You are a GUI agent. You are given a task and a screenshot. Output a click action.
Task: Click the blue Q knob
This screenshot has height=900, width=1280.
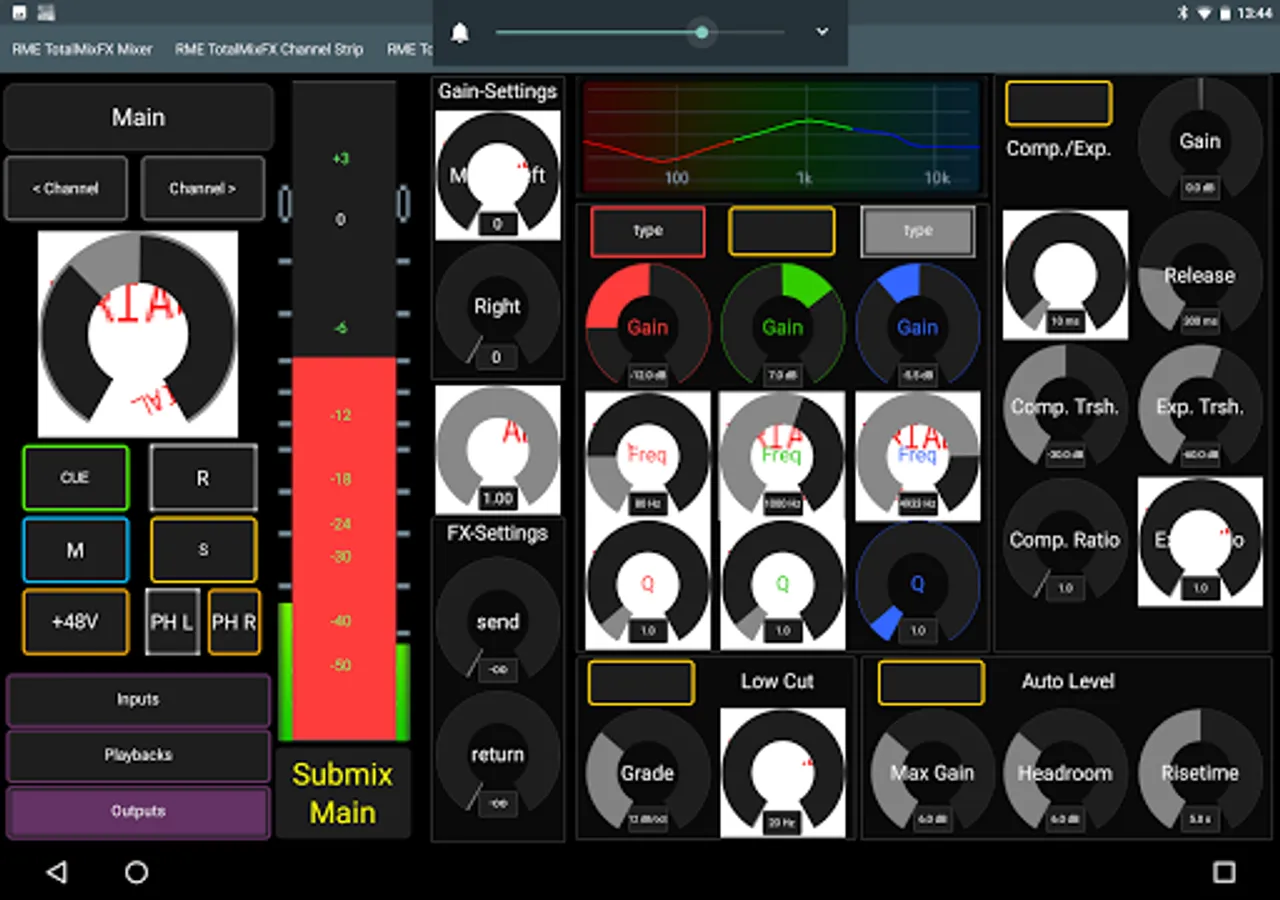coord(917,584)
